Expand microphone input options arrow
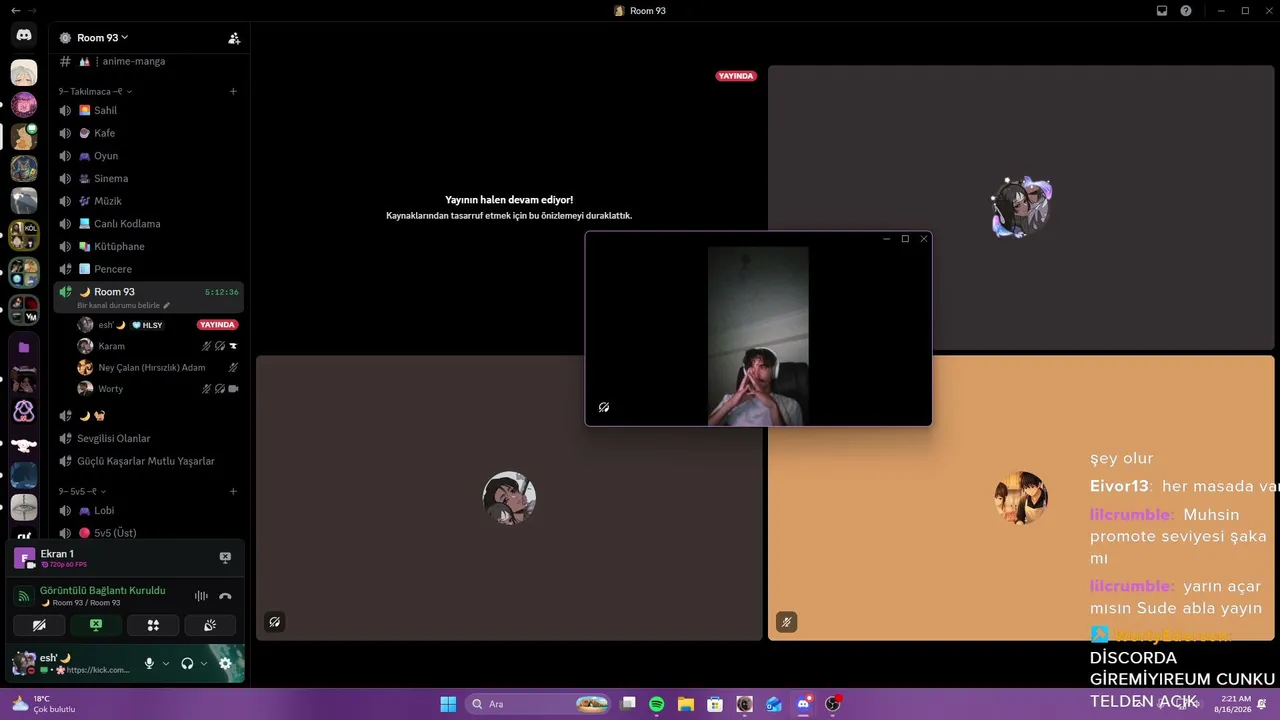 tap(166, 663)
